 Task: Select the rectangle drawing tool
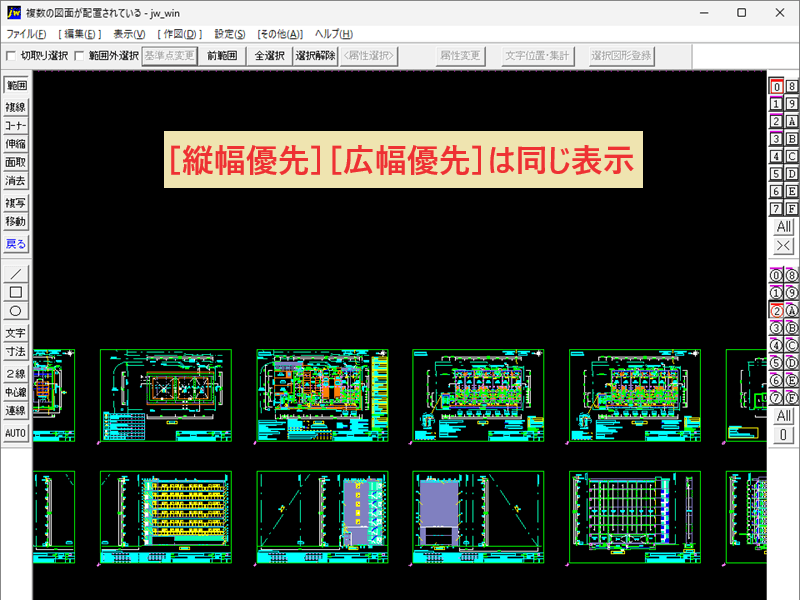(16, 292)
